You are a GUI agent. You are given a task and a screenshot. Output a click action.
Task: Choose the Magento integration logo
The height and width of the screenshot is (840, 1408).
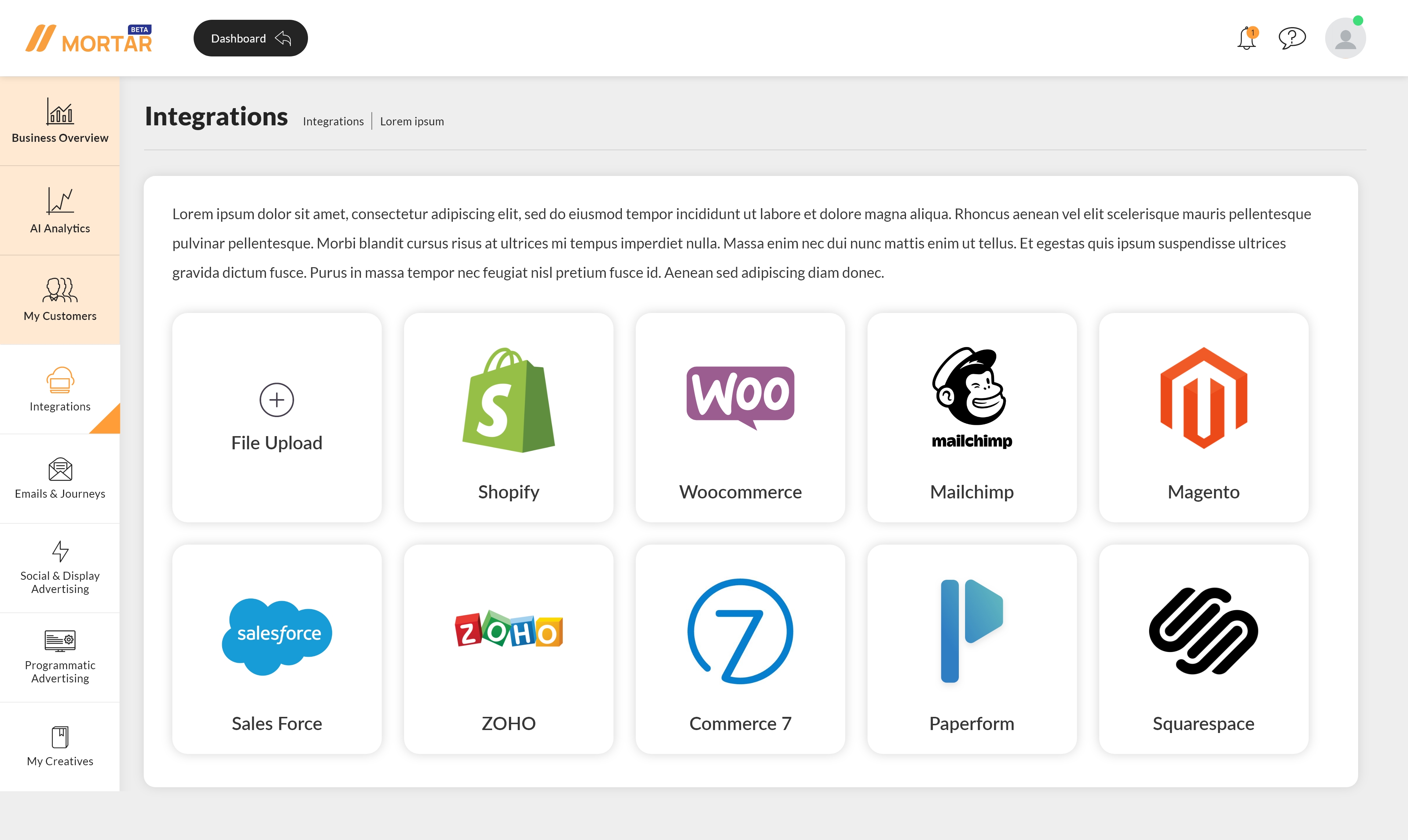1203,397
